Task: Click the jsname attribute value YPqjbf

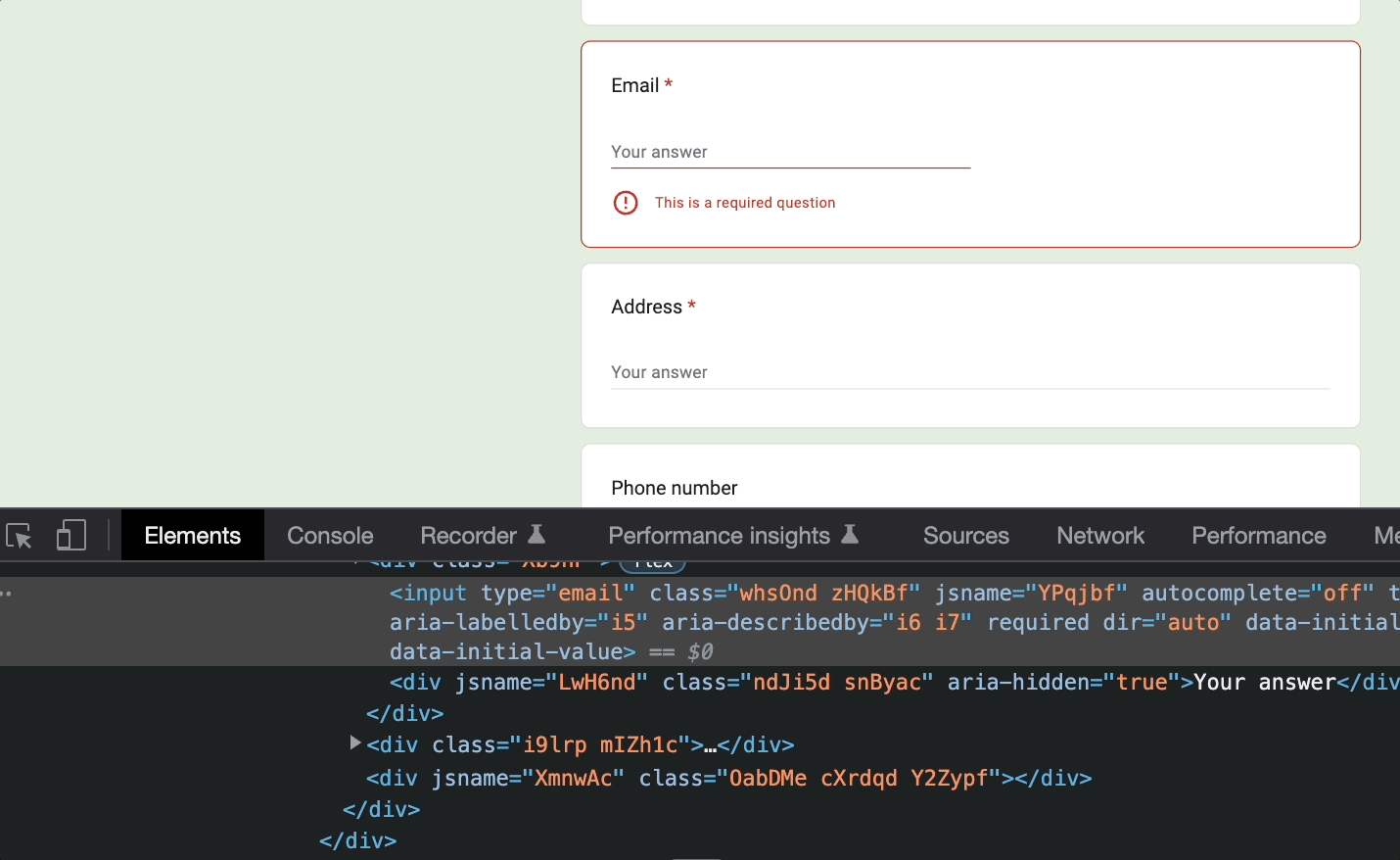Action: 1077,592
